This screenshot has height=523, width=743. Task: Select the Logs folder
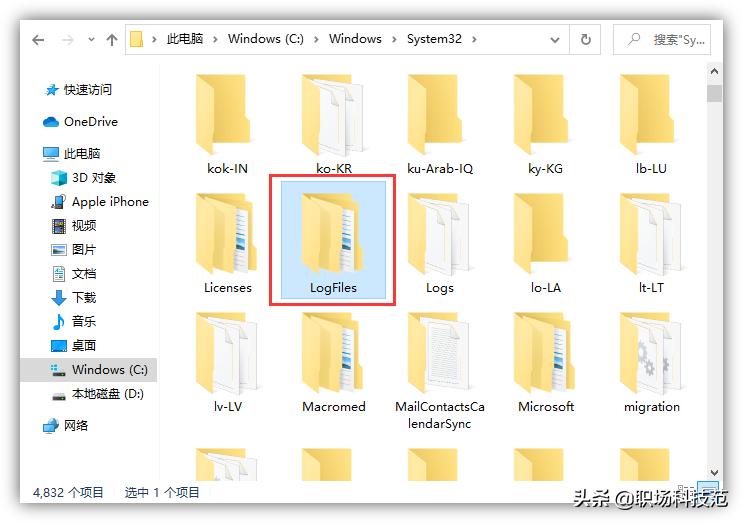pyautogui.click(x=440, y=243)
